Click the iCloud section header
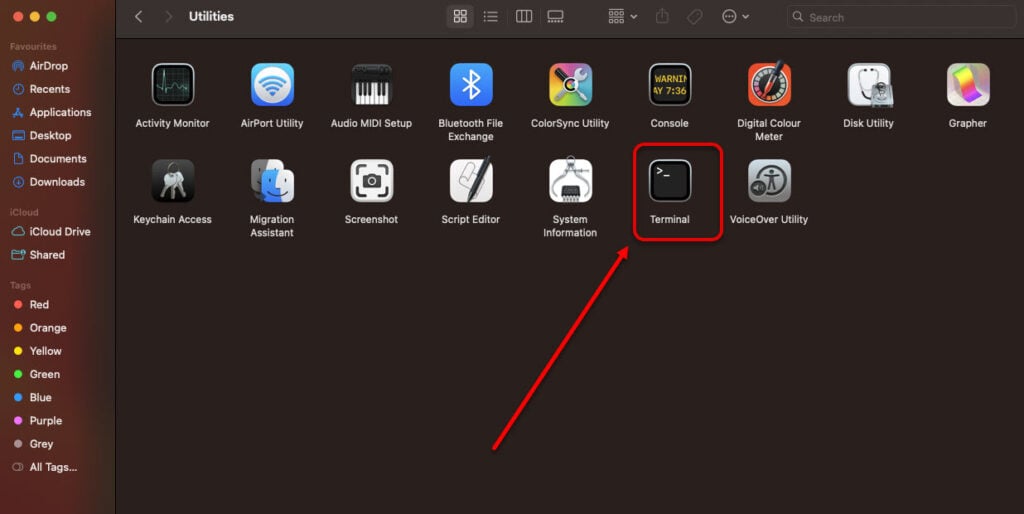The height and width of the screenshot is (514, 1024). (x=24, y=212)
